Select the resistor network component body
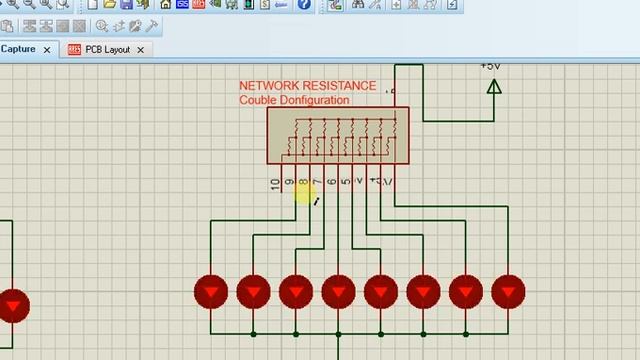Image resolution: width=640 pixels, height=360 pixels. 338,136
